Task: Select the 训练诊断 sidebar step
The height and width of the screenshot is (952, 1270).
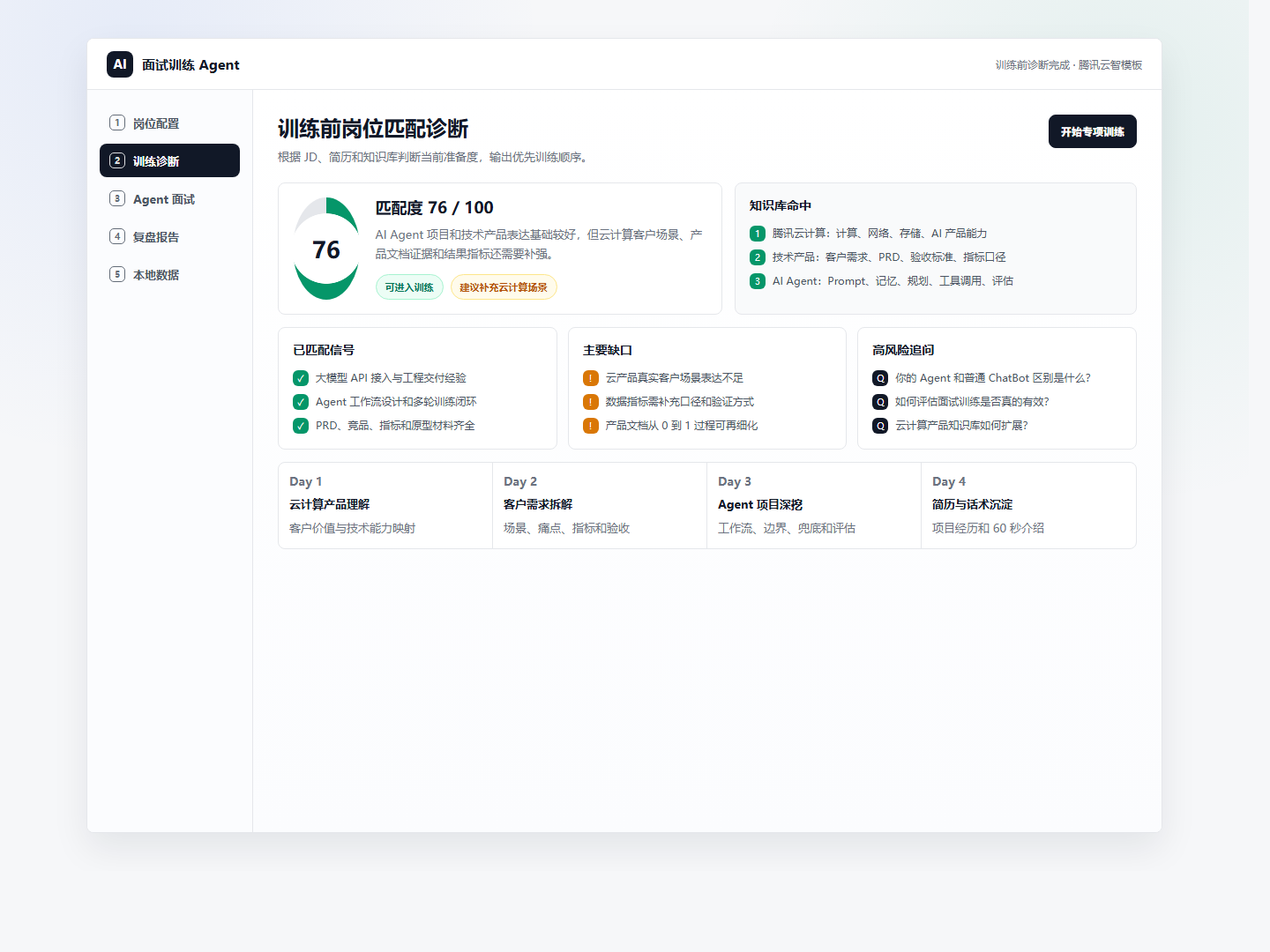Action: point(169,160)
